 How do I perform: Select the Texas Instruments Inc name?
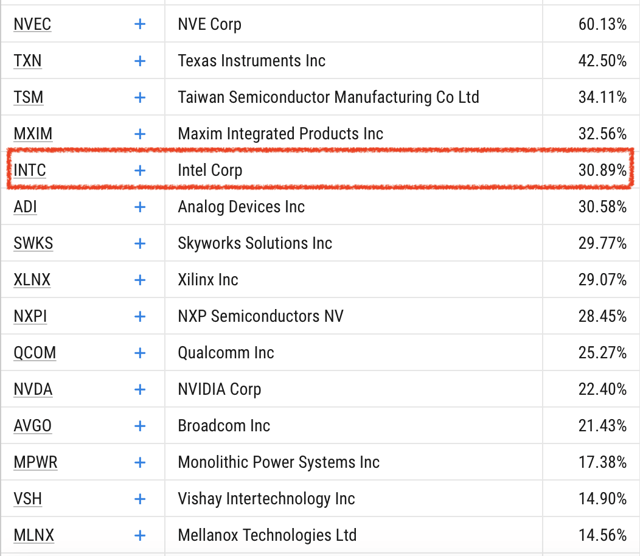tap(252, 61)
